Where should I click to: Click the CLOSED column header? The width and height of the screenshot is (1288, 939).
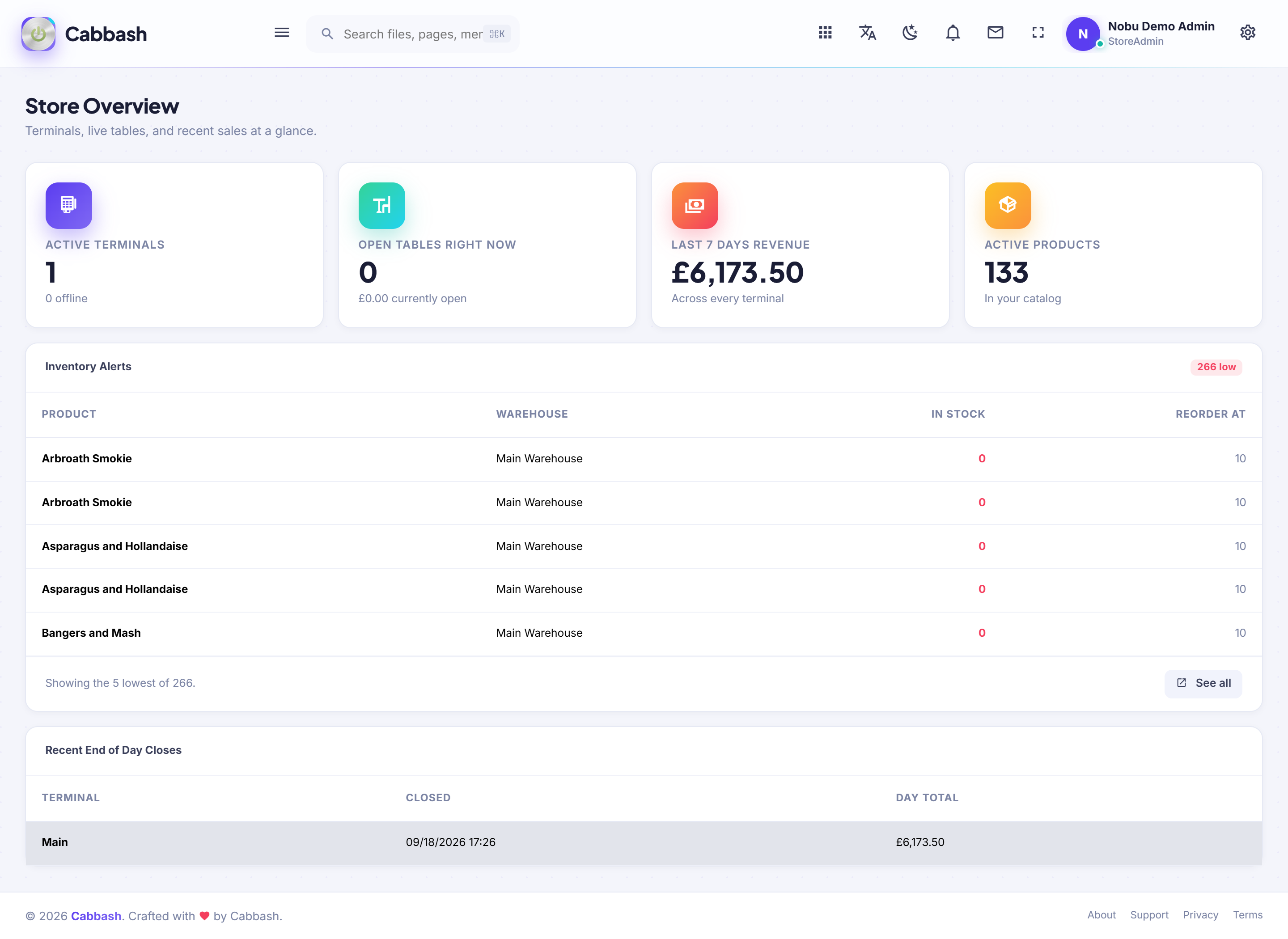coord(428,797)
